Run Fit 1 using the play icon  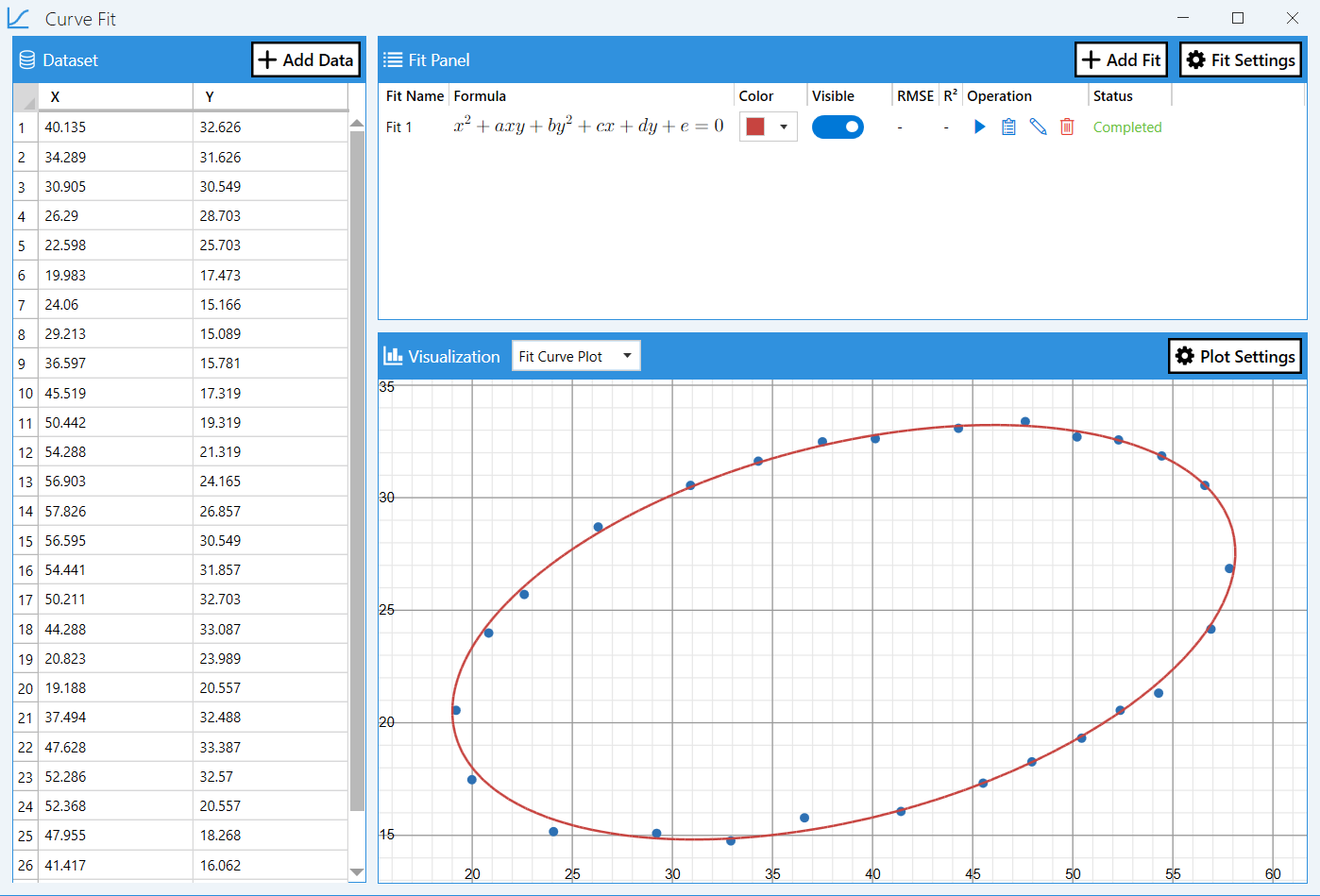click(979, 127)
